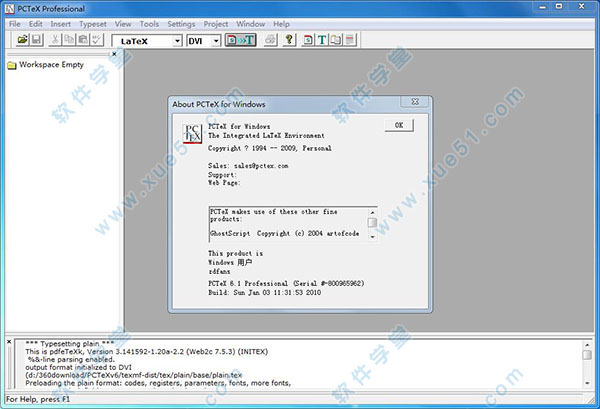
Task: Click the output log scrollbar thumb
Action: [587, 355]
